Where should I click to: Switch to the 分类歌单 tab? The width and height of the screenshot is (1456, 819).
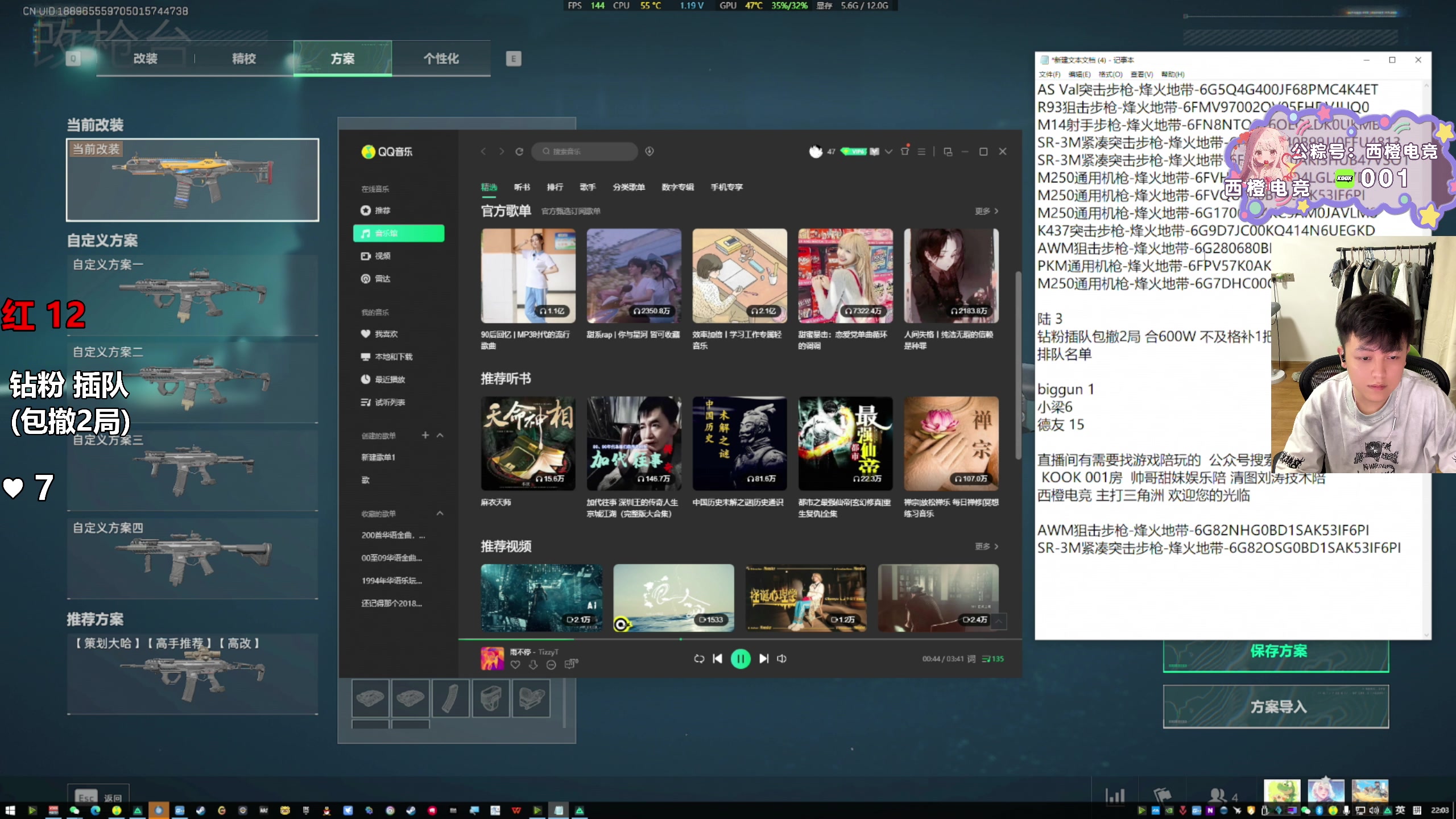(x=628, y=187)
